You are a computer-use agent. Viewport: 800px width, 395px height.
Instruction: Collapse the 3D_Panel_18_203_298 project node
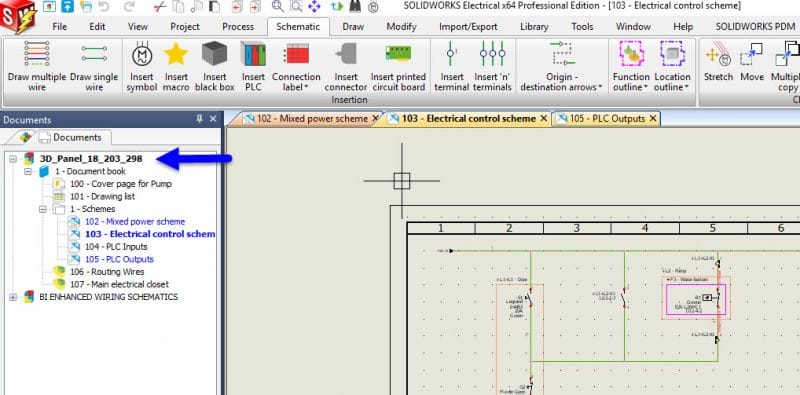click(x=13, y=159)
